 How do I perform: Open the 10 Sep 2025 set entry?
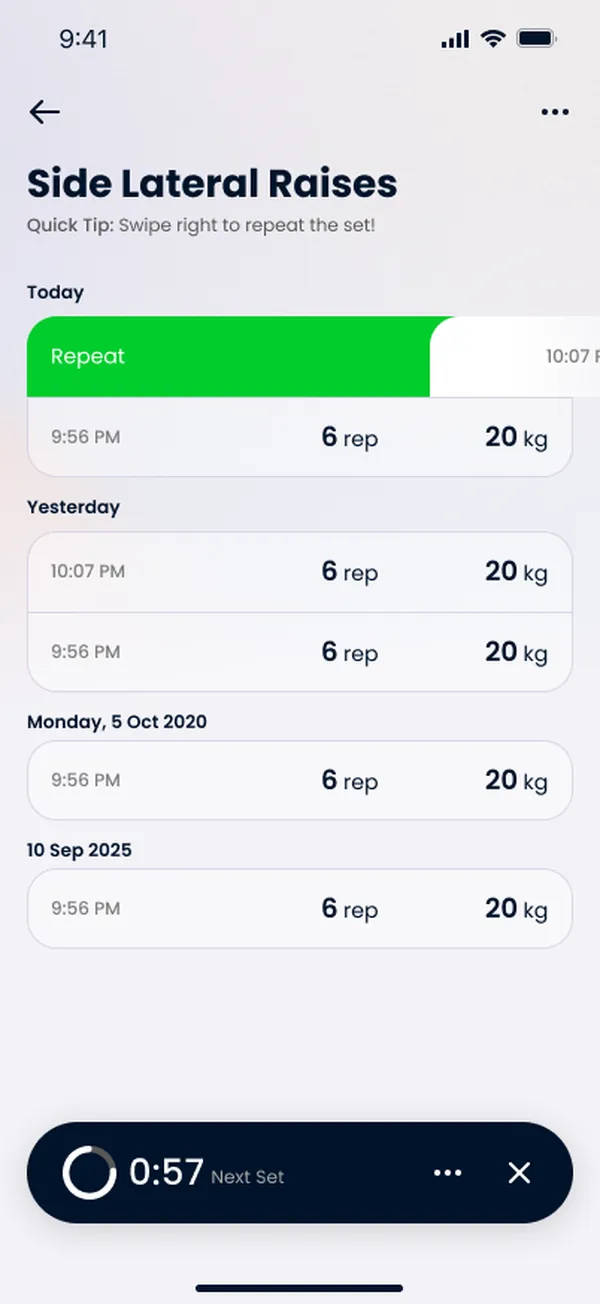(300, 908)
